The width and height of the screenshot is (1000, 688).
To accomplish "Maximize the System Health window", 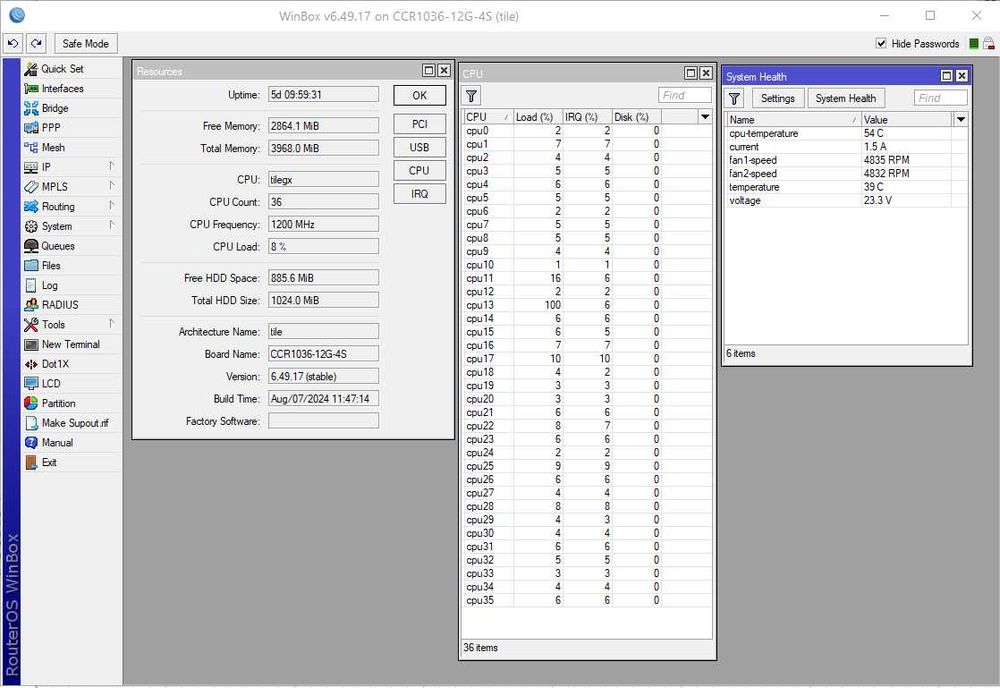I will [x=947, y=77].
